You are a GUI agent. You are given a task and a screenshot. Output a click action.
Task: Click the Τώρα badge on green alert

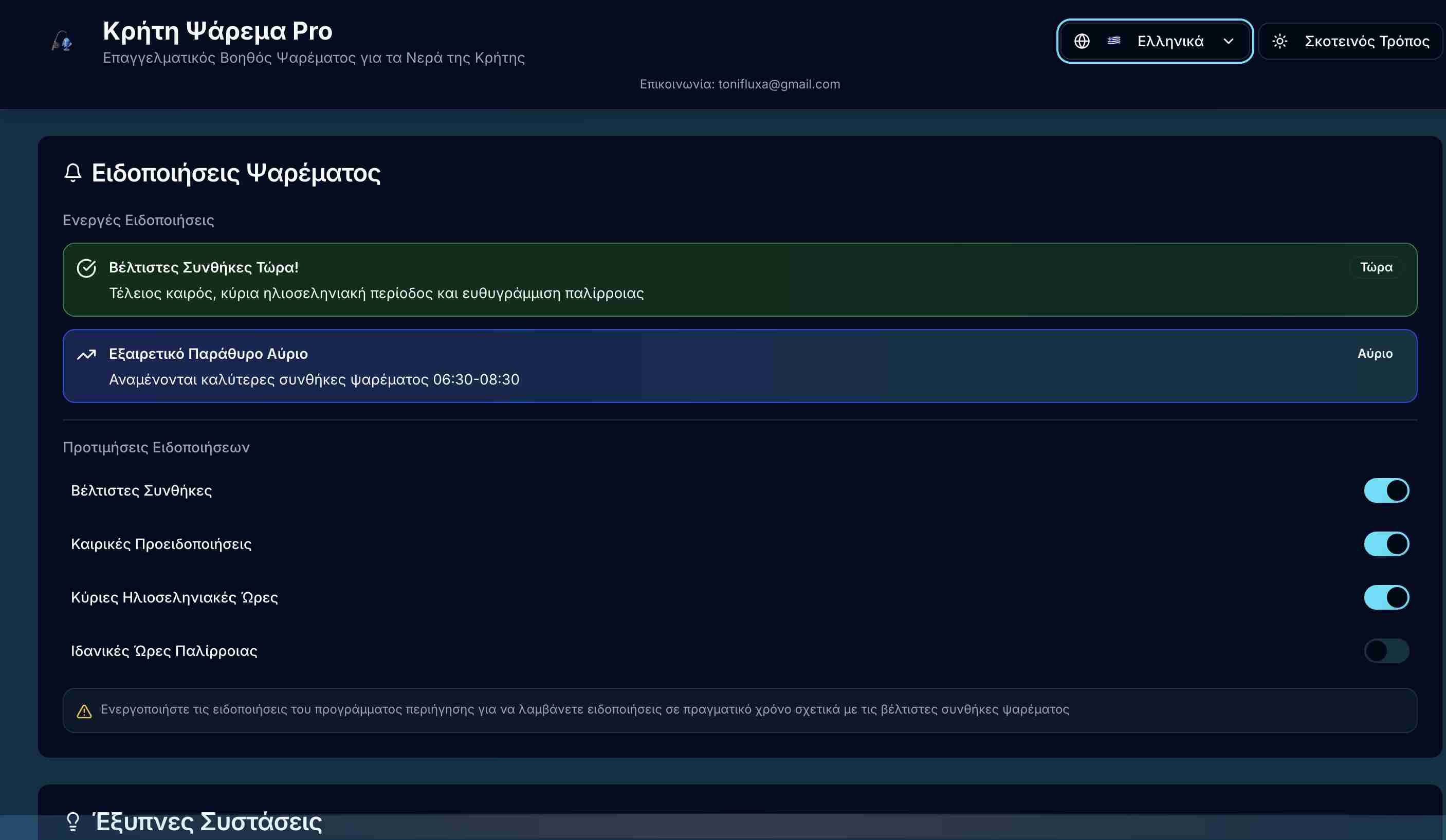click(1376, 267)
